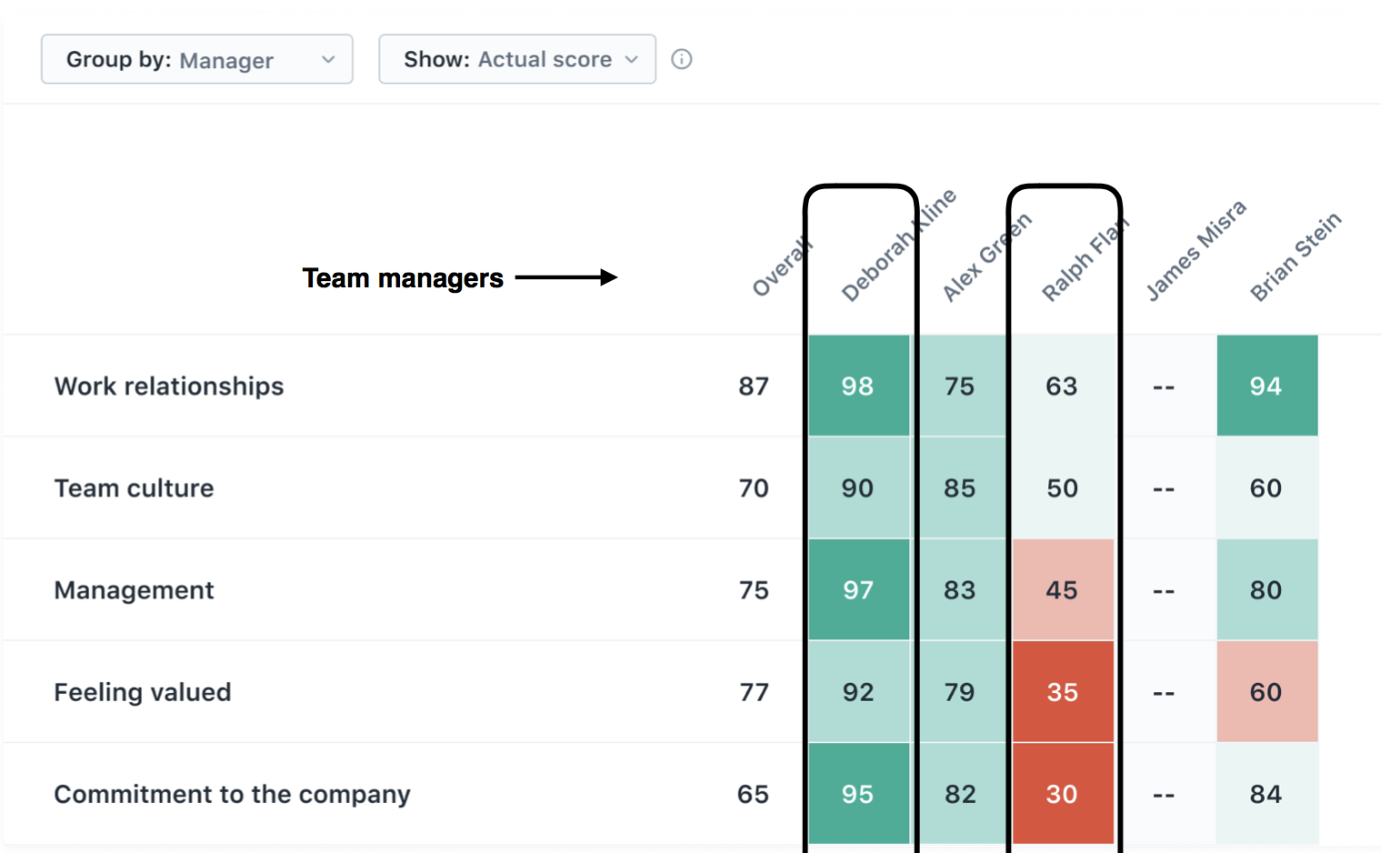The width and height of the screenshot is (1400, 853).
Task: Select the Deborah Kline column header
Action: (896, 246)
